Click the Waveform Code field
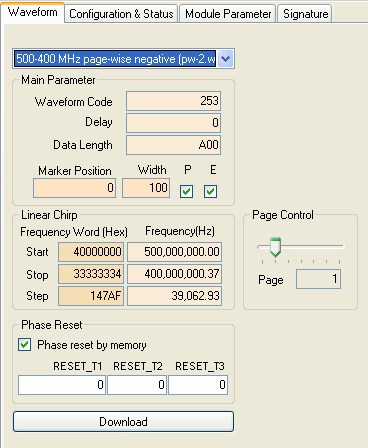The image size is (368, 448). (x=173, y=101)
